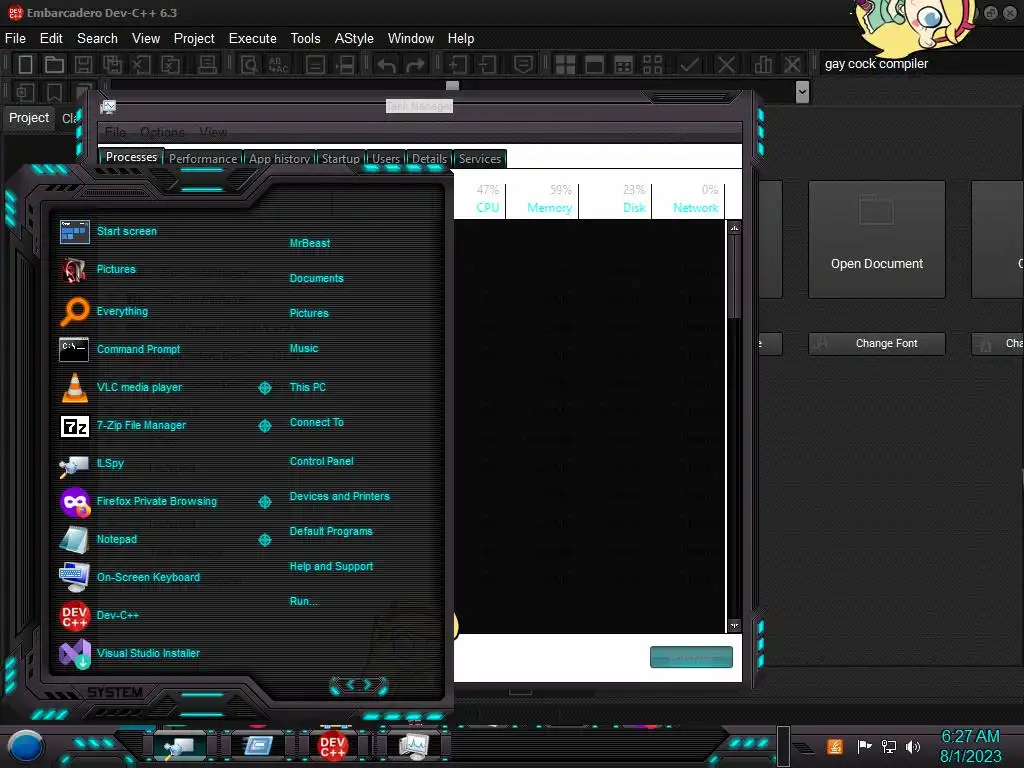Expand VLC media player jump list arrow
1024x768 pixels.
pyautogui.click(x=264, y=388)
